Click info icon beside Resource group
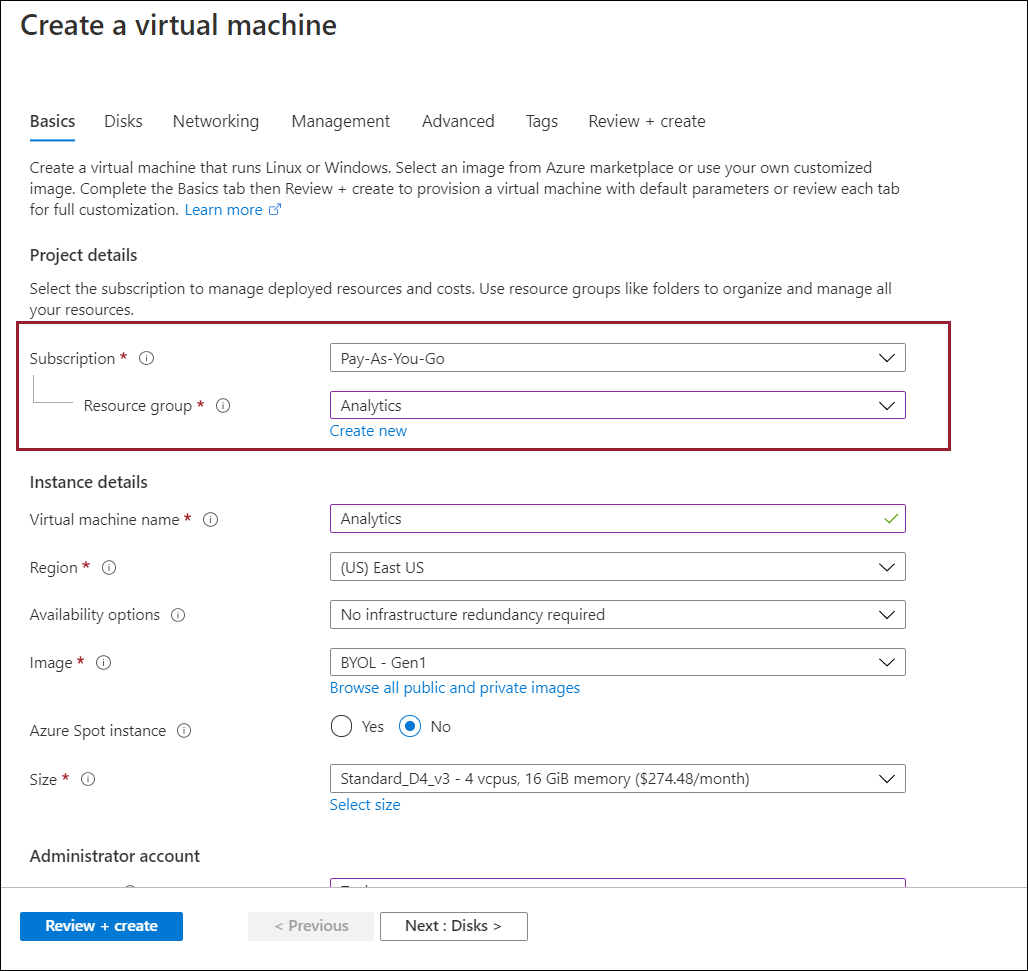Viewport: 1028px width, 971px height. pos(223,406)
